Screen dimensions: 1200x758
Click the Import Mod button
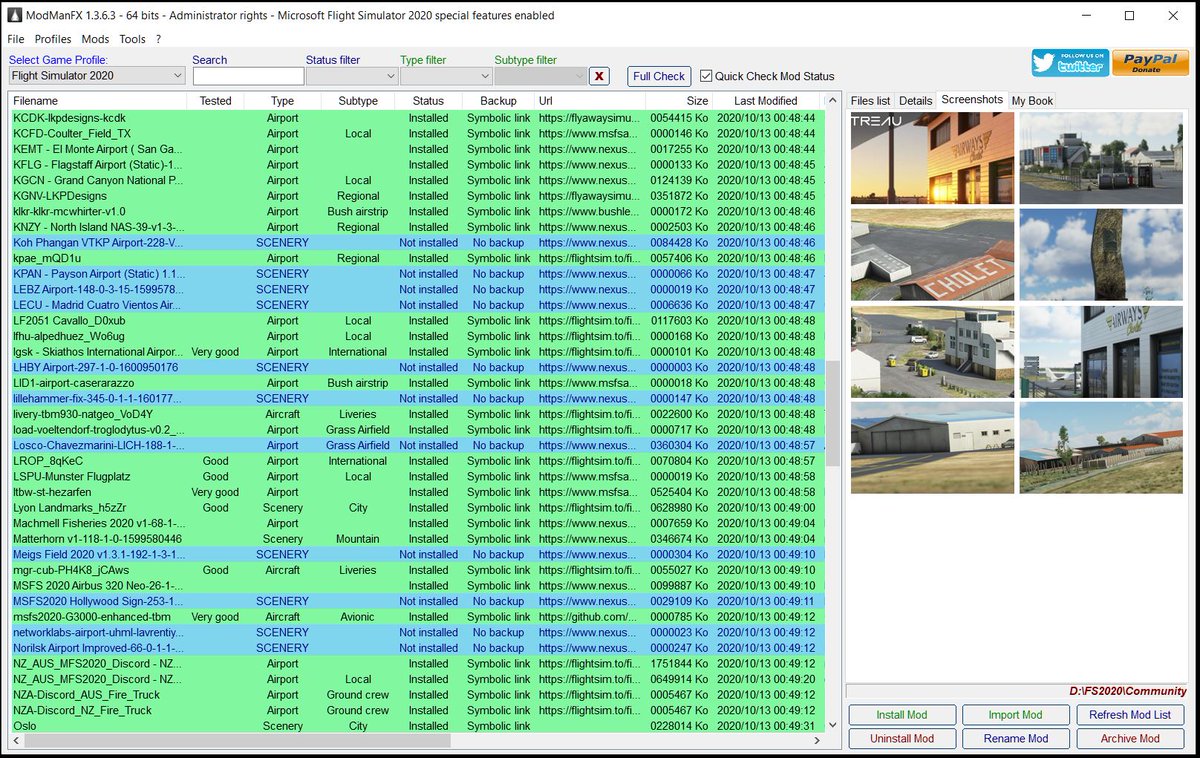[1016, 715]
